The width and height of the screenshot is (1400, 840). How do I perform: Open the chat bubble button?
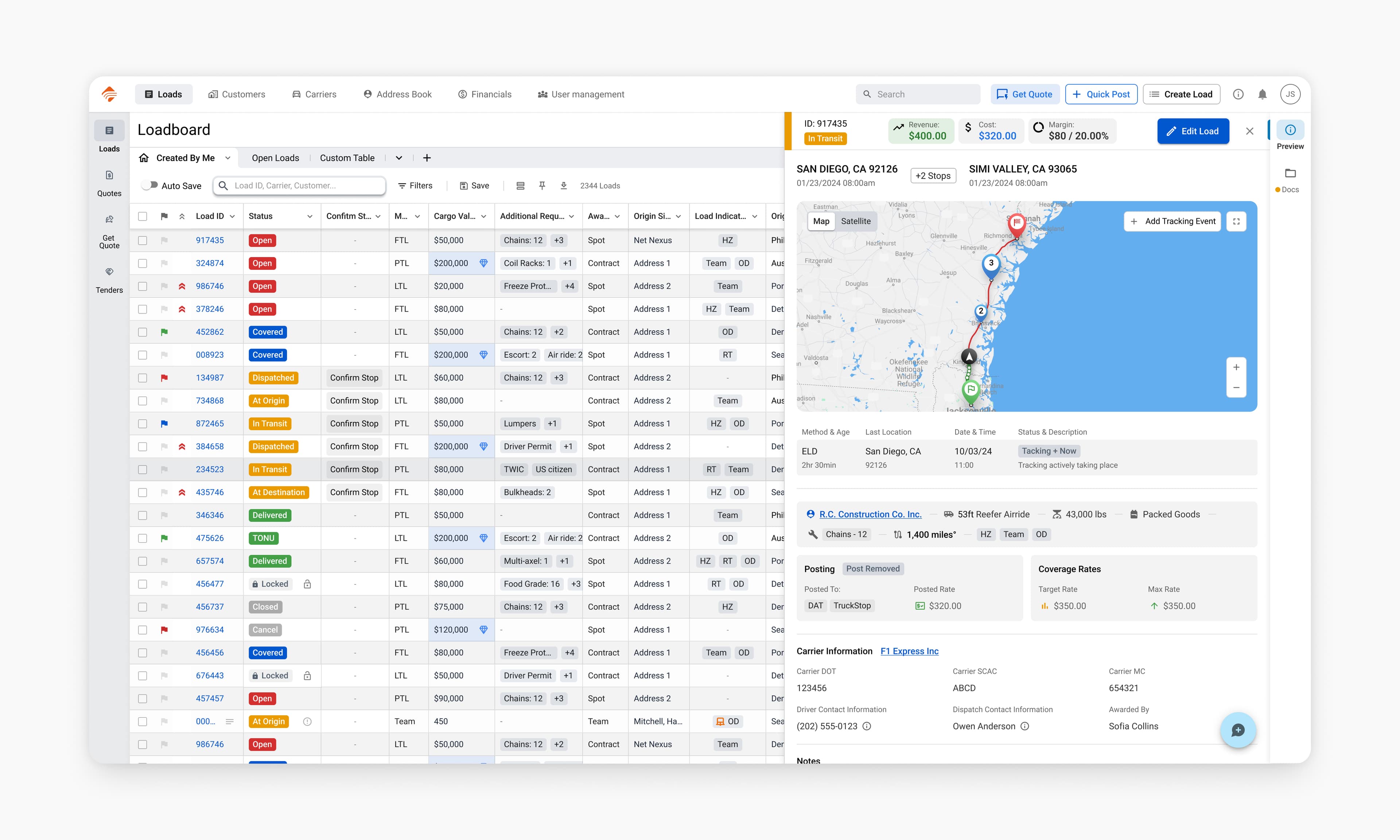click(1238, 730)
